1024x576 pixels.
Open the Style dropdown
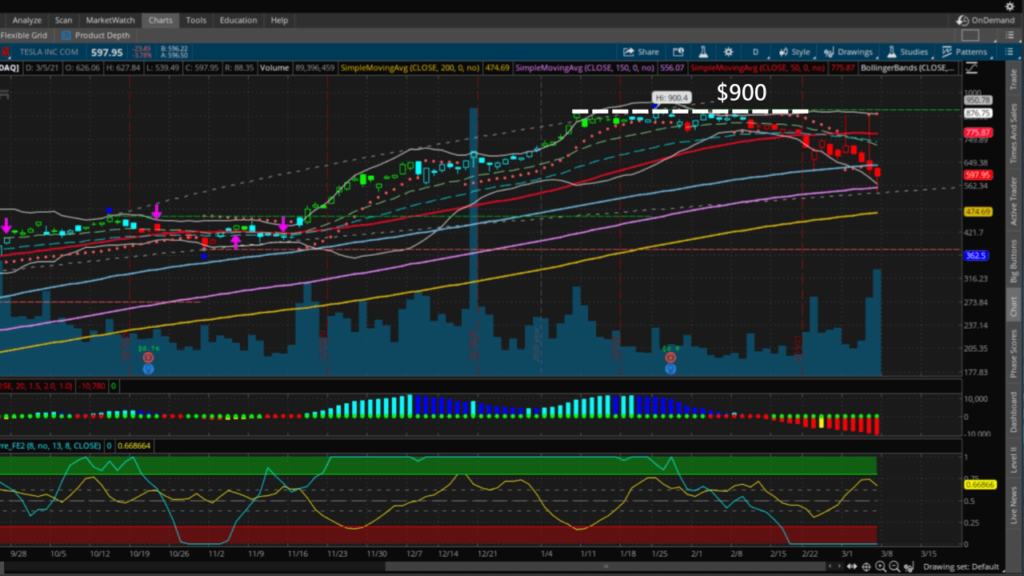[795, 52]
